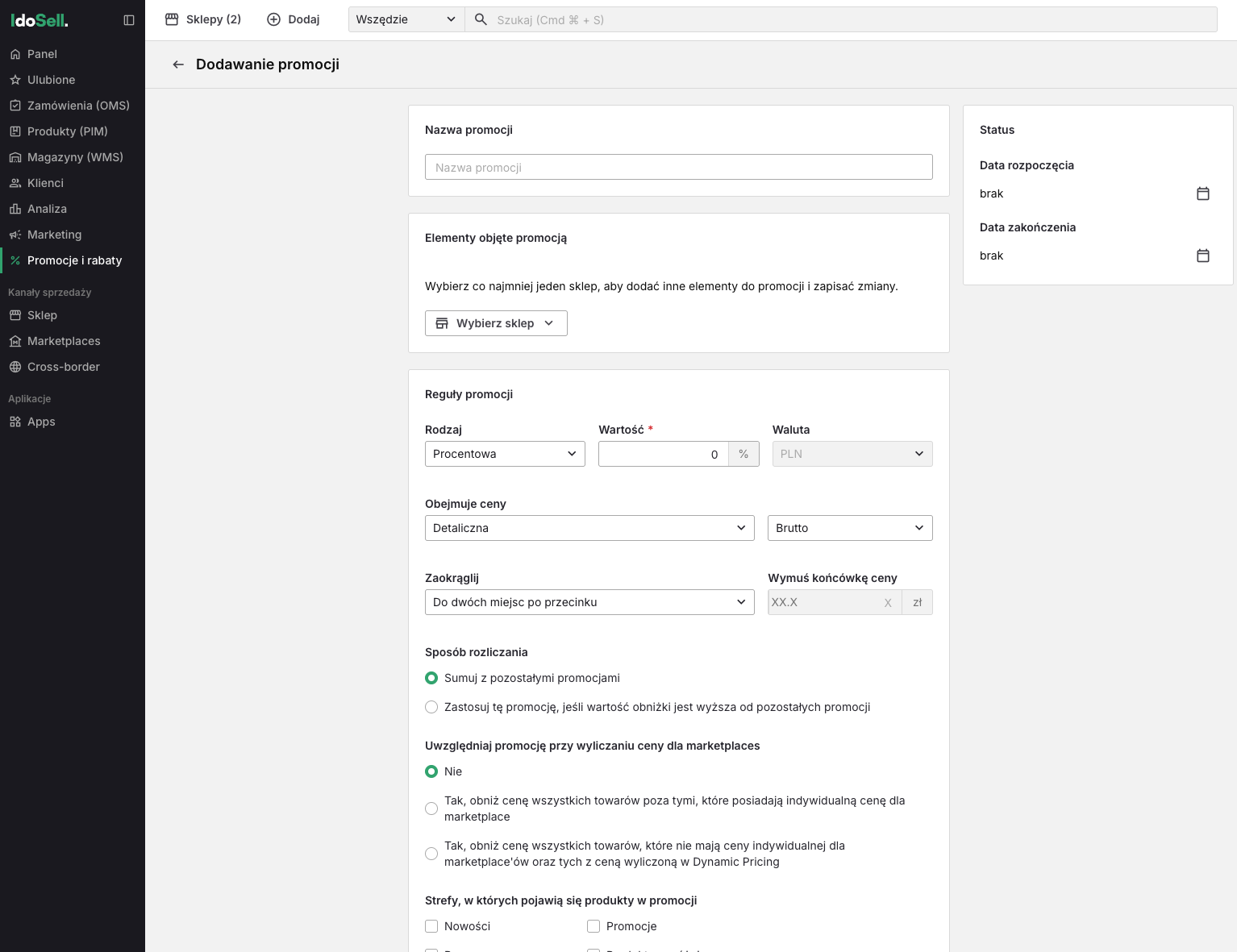1237x952 pixels.
Task: Click the X clear icon in Wymuś końcówkę ceny
Action: pos(888,602)
